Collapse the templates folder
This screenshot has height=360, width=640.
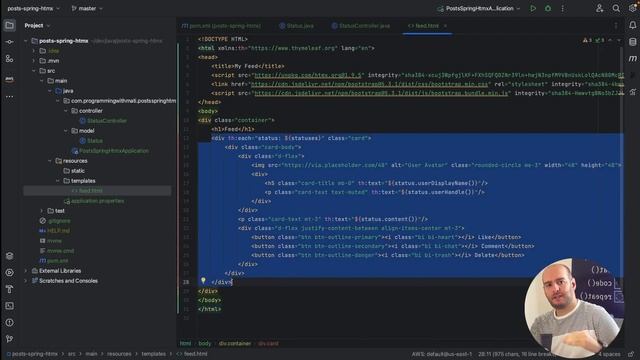pos(58,181)
